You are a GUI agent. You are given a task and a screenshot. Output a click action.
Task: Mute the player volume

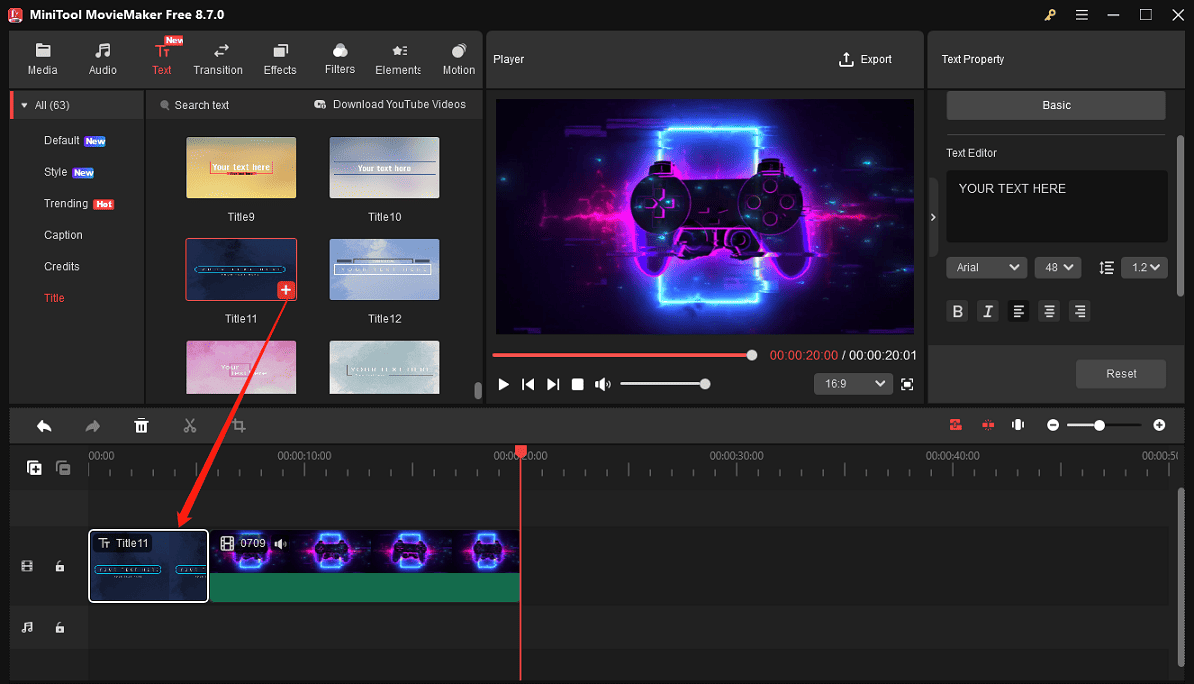pyautogui.click(x=602, y=385)
